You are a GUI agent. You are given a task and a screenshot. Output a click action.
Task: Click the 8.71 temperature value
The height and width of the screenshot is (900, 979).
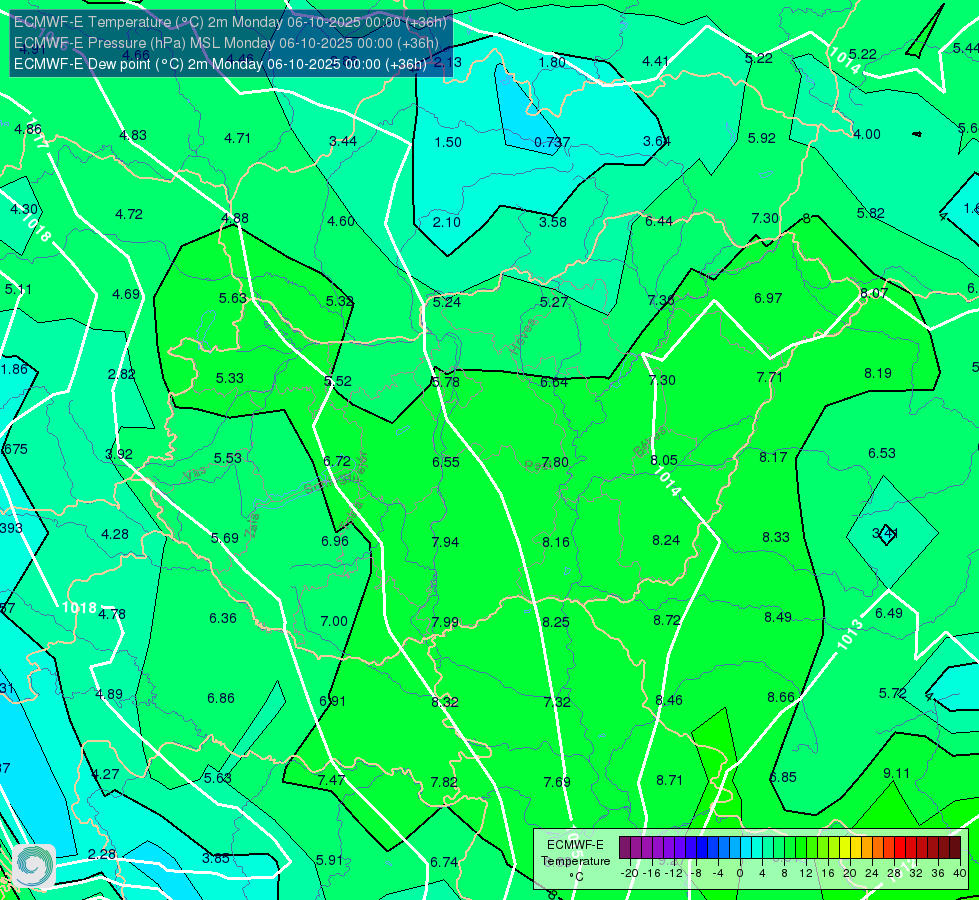pyautogui.click(x=669, y=780)
